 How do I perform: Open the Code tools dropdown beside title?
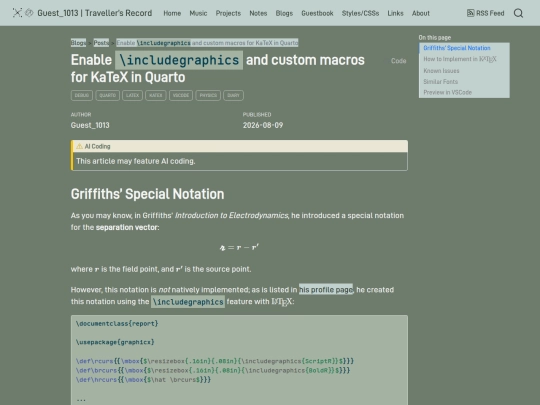(x=398, y=61)
